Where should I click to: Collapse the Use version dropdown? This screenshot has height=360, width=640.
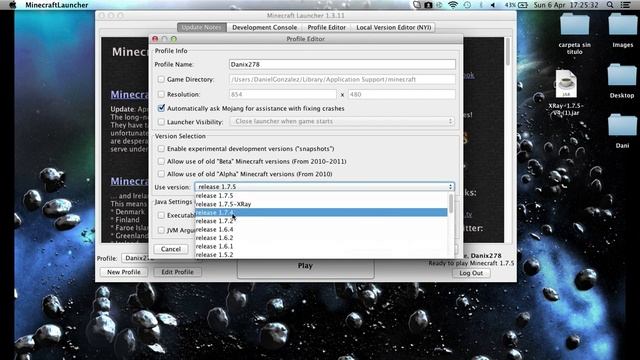[324, 187]
